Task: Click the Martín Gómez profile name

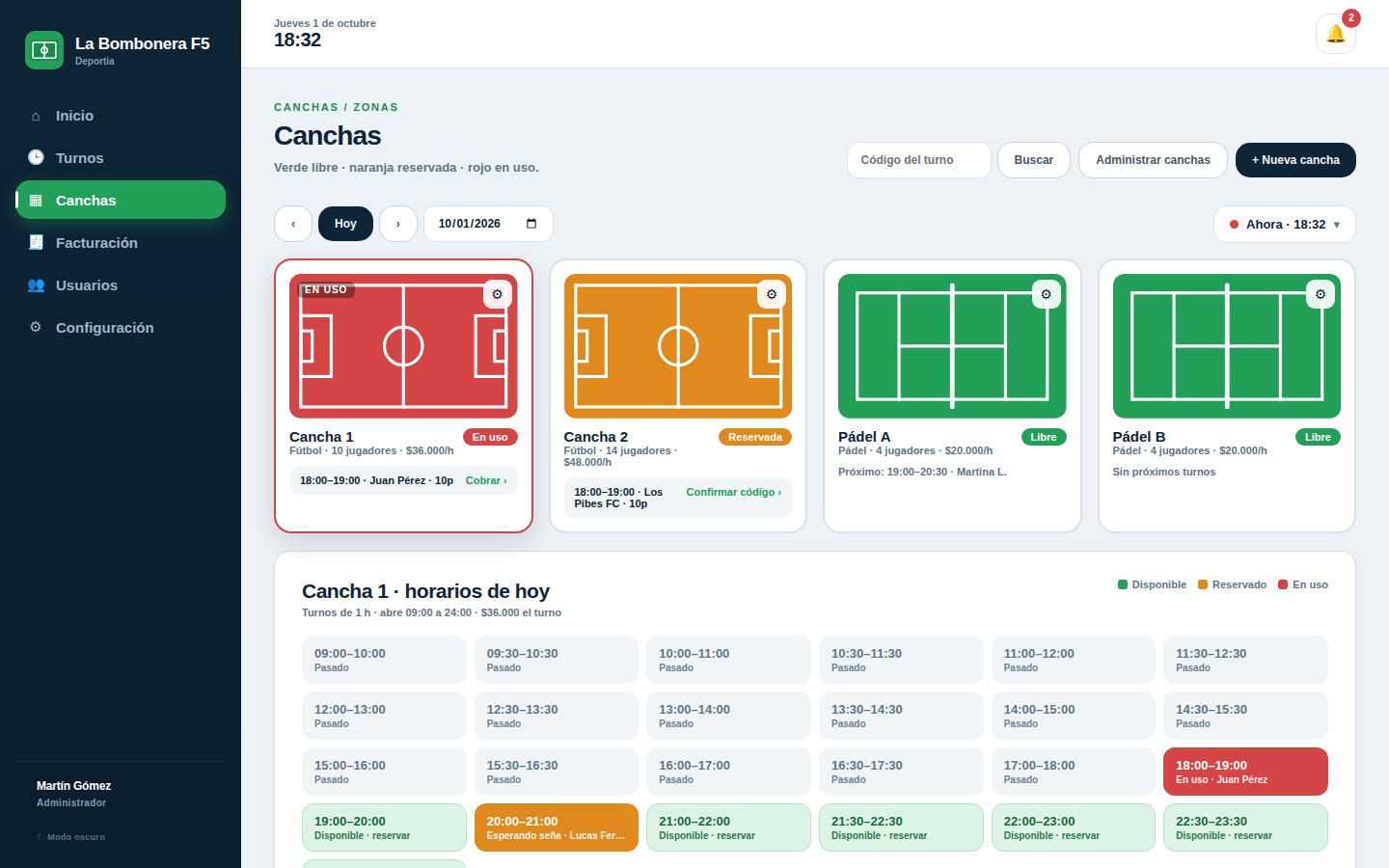Action: click(x=73, y=786)
